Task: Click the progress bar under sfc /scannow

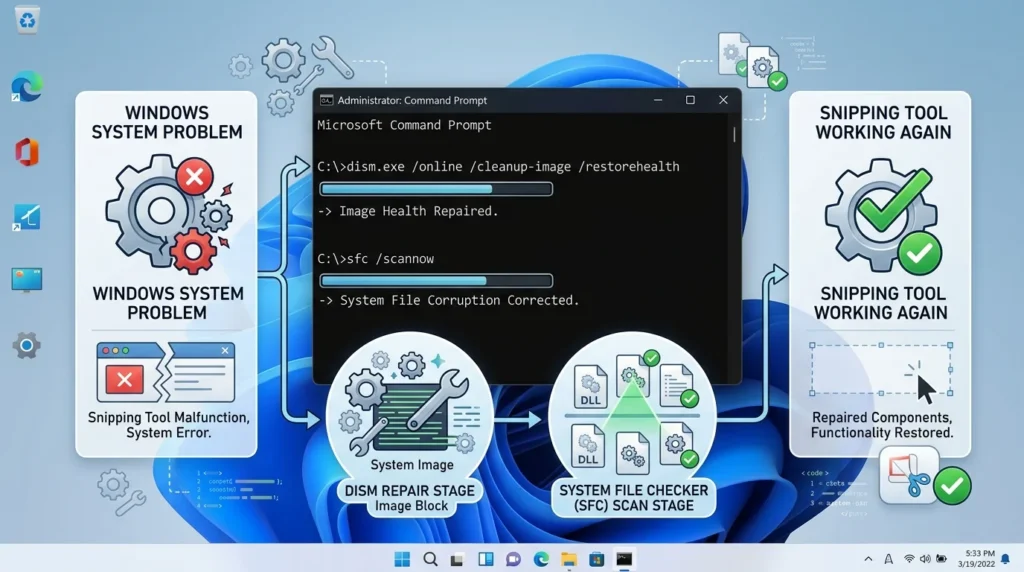Action: 436,281
